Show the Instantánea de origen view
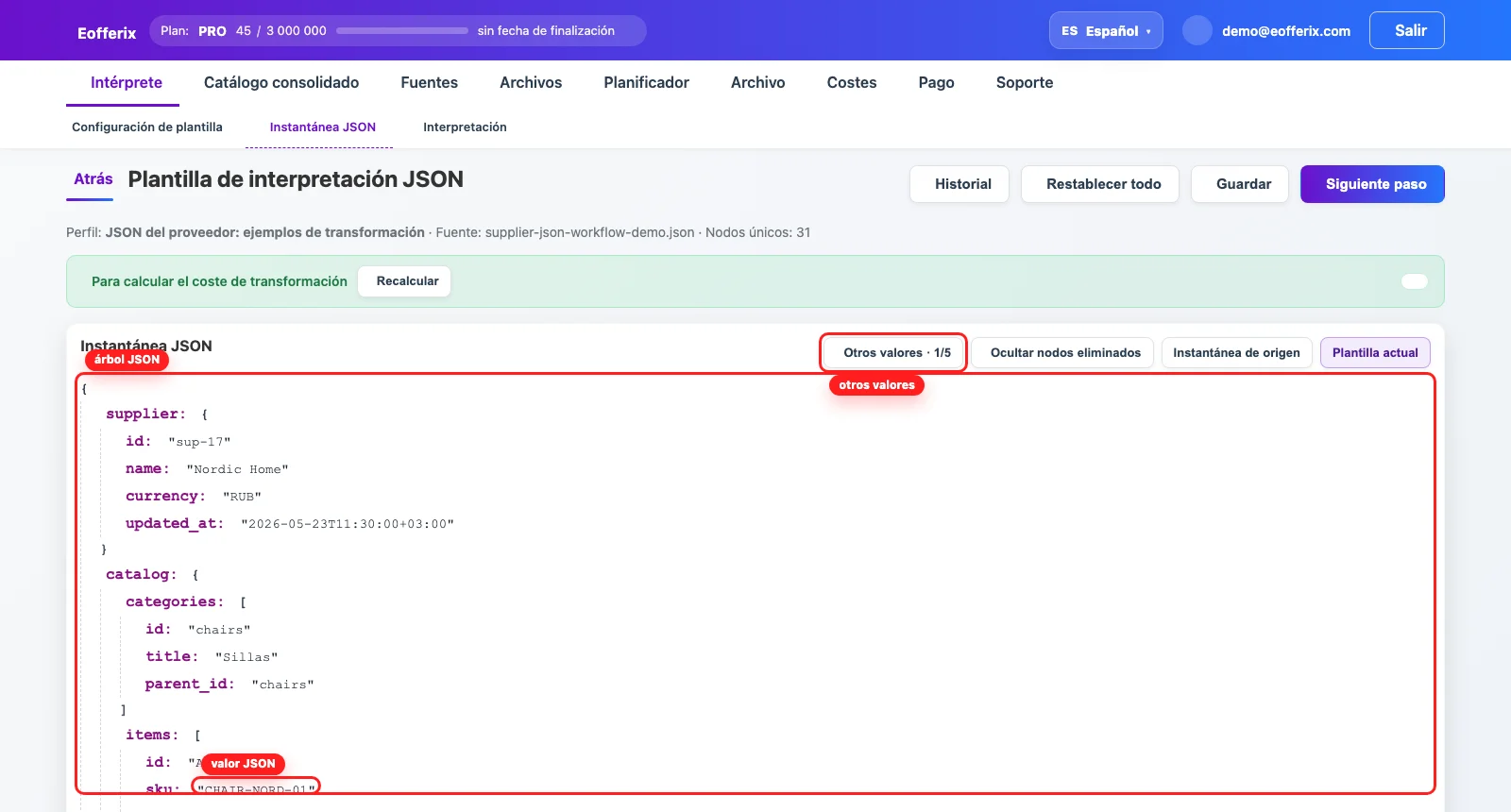1511x812 pixels. click(x=1236, y=352)
